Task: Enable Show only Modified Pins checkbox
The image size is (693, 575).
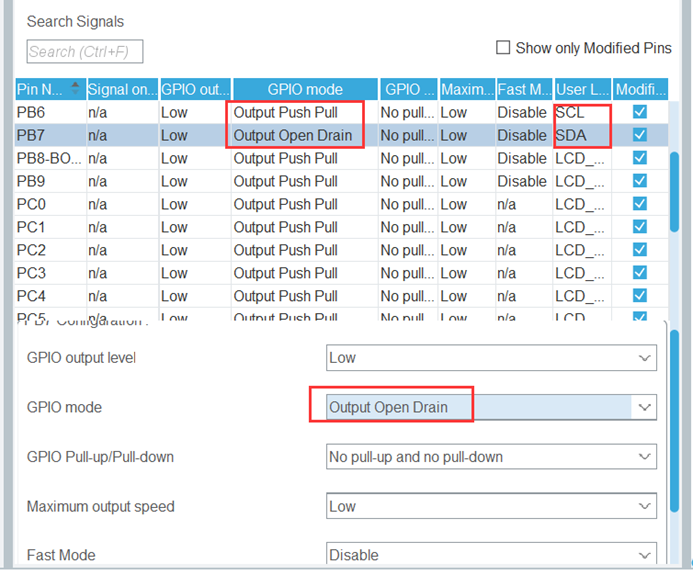Action: tap(503, 48)
